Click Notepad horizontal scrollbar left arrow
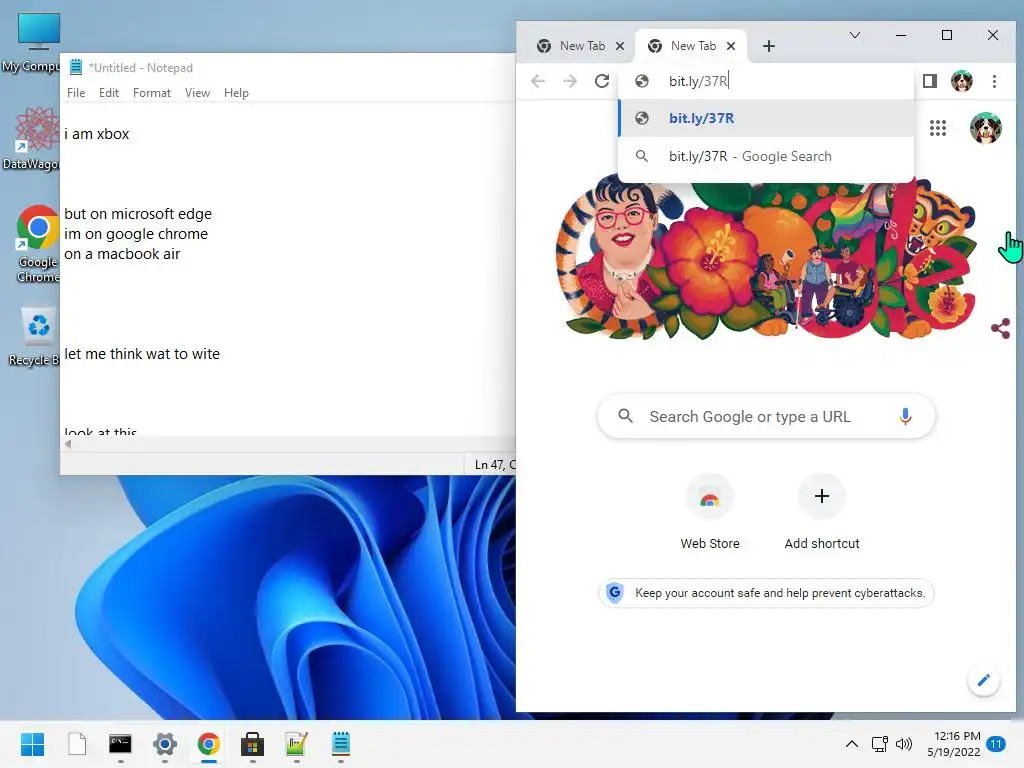 67,444
